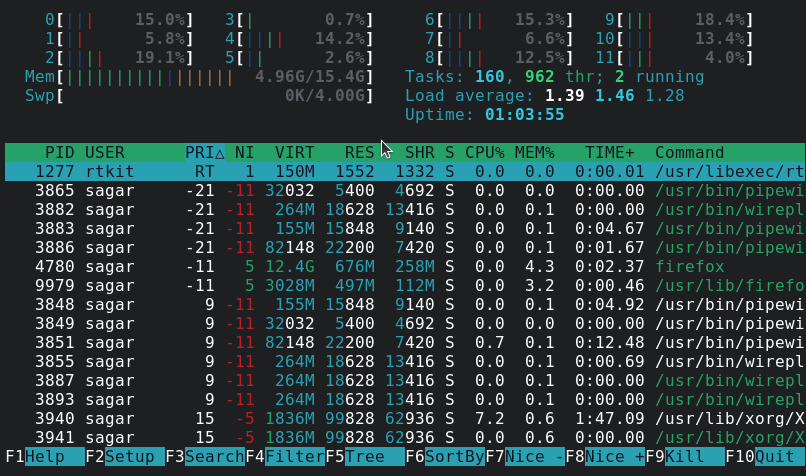Open the F6 SortBy menu

tap(454, 457)
